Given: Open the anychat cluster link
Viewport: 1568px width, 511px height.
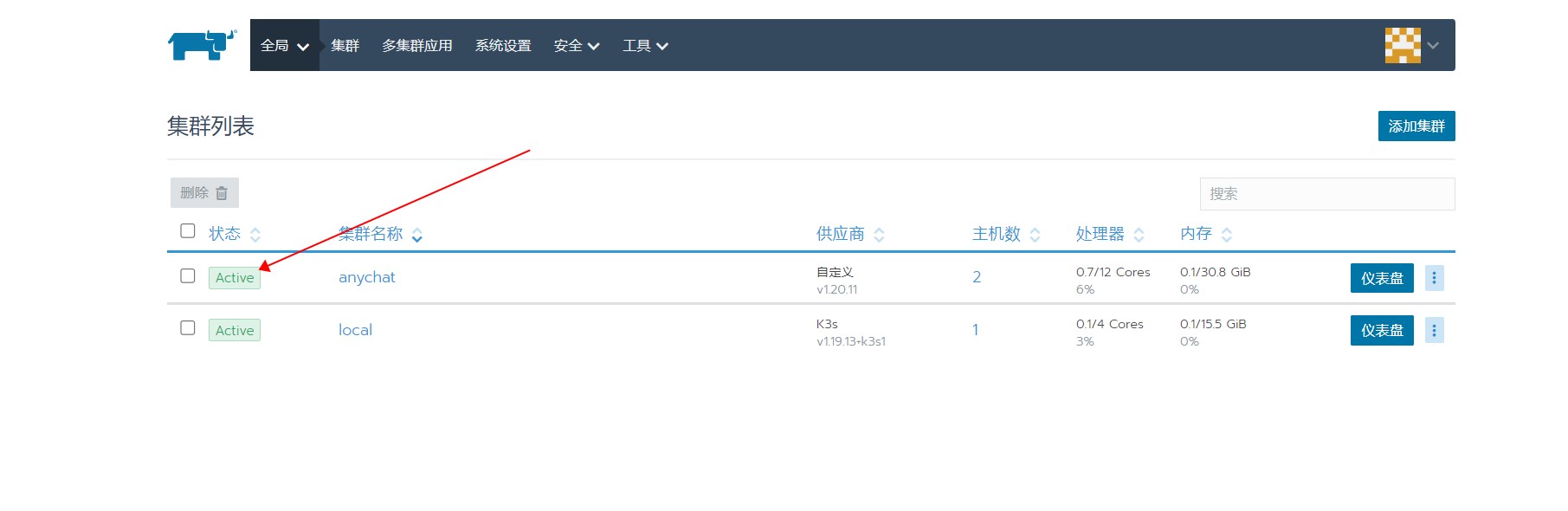Looking at the screenshot, I should click(x=366, y=277).
